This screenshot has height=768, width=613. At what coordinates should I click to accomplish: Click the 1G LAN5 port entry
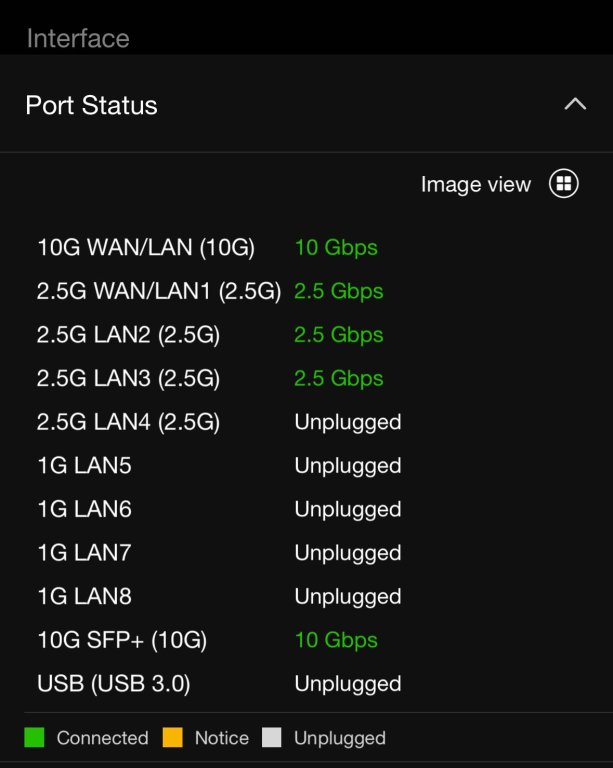coord(85,465)
